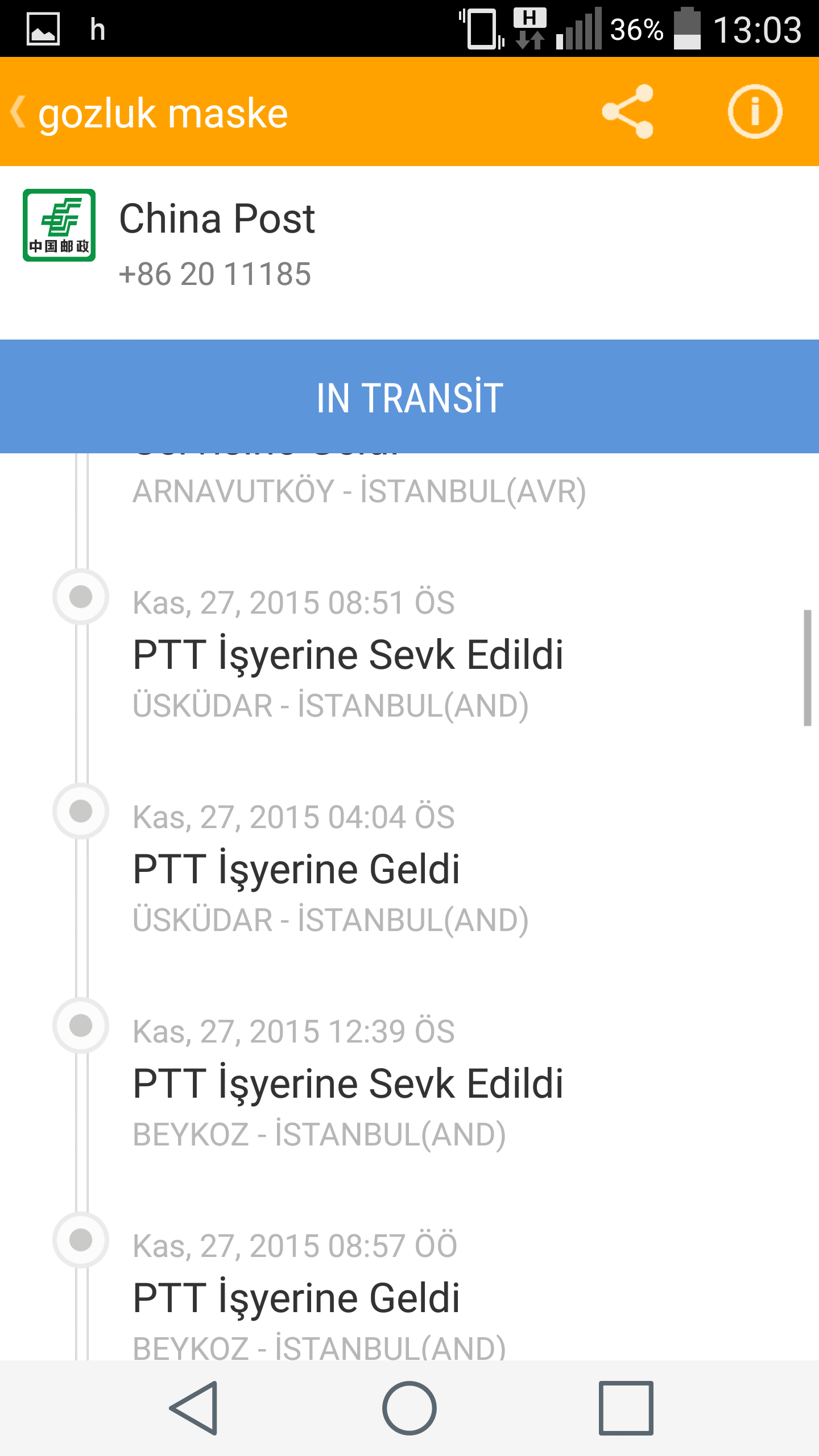This screenshot has height=1456, width=819.
Task: Open recent apps square button
Action: pos(626,1408)
